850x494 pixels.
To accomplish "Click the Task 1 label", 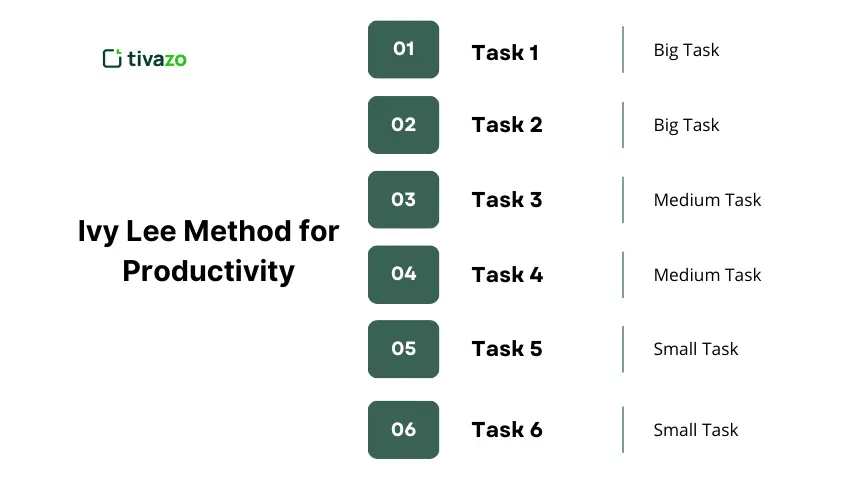I will [x=505, y=52].
